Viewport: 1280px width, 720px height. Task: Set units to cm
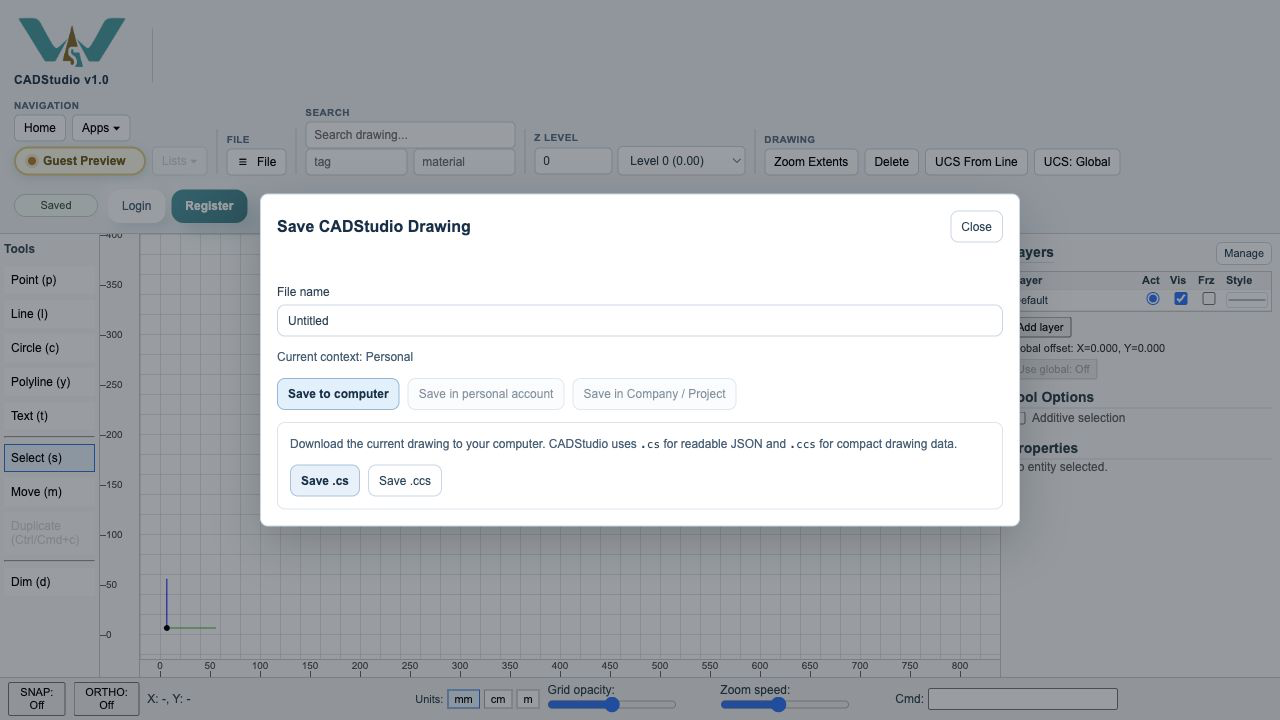(x=498, y=699)
